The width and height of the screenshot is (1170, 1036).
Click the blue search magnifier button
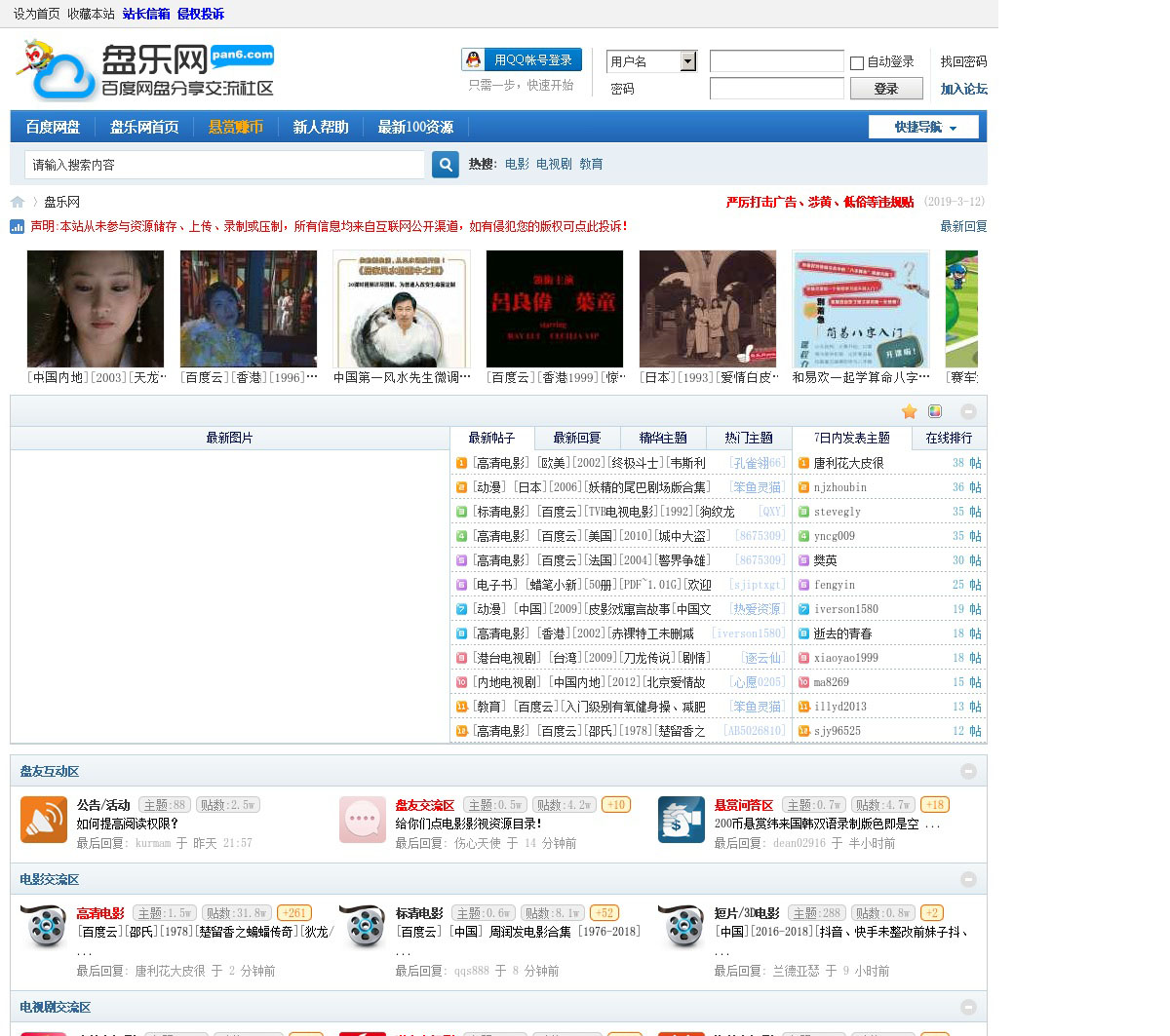446,164
